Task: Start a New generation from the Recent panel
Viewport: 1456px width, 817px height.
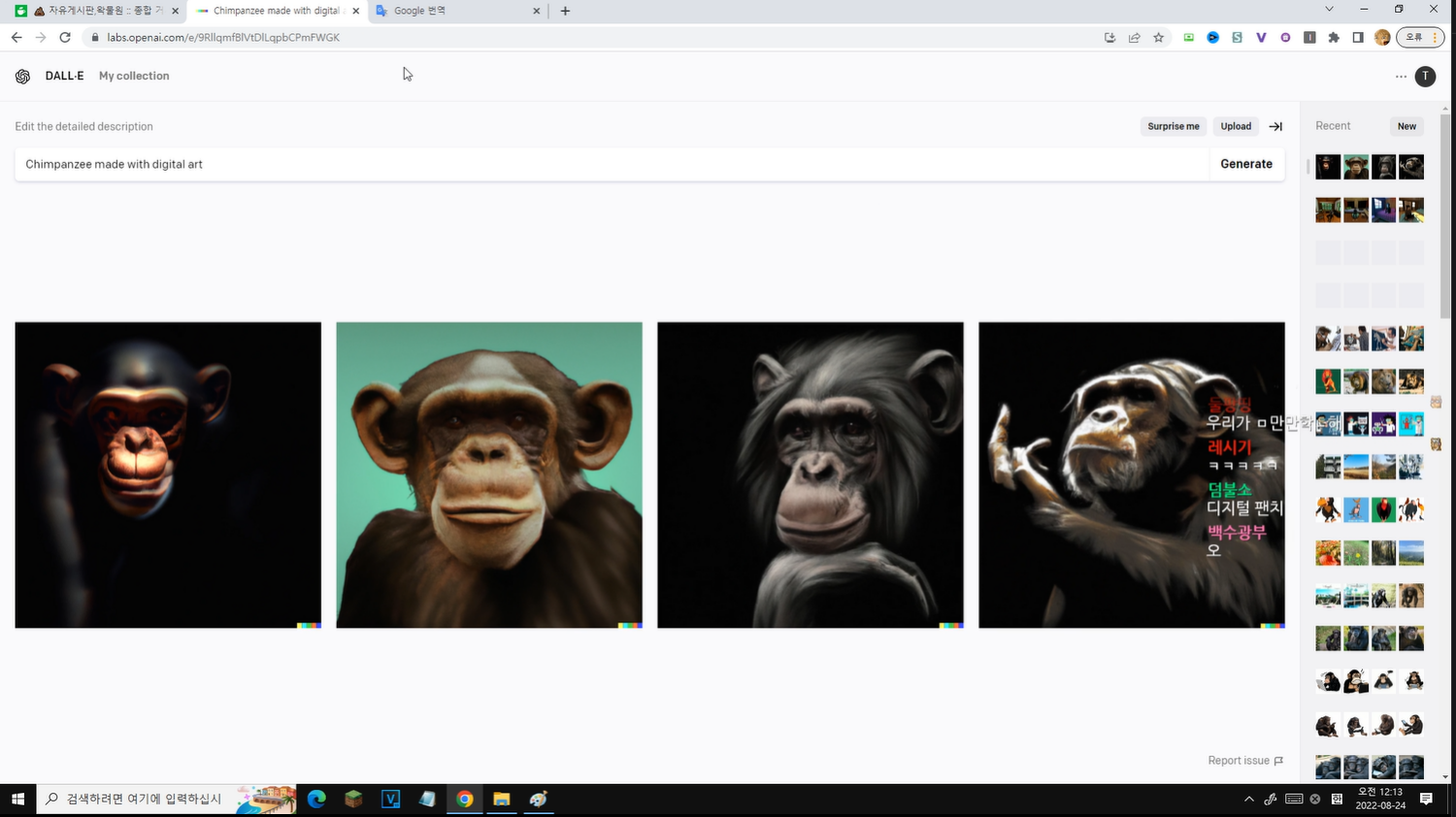Action: coord(1406,126)
